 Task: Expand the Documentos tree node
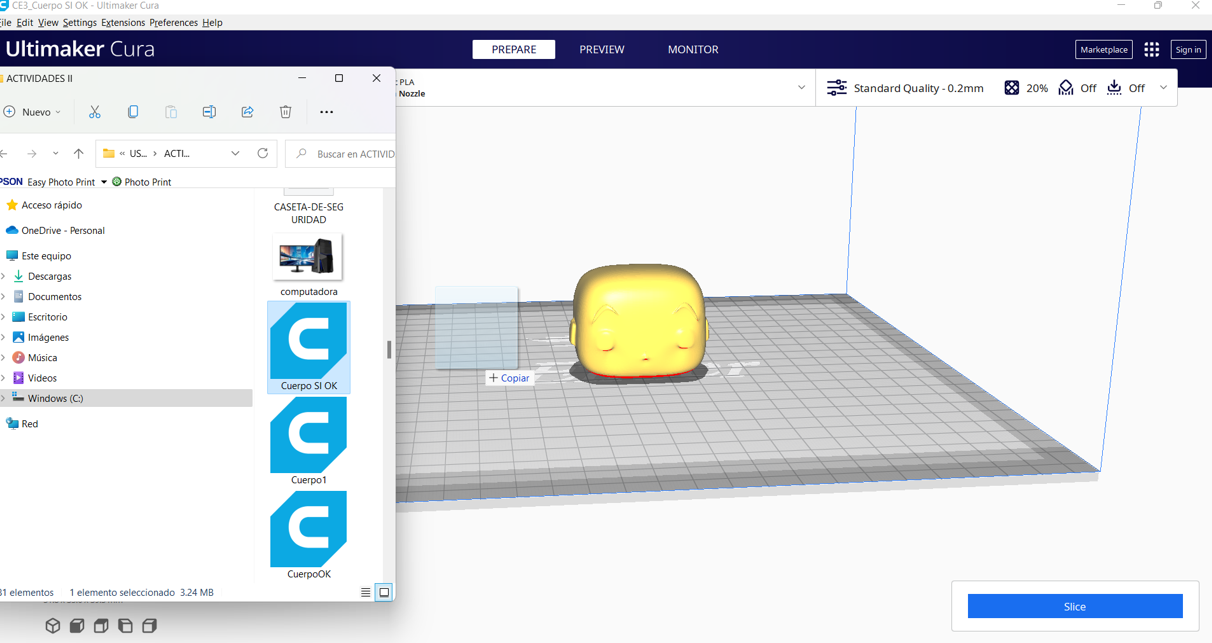(4, 297)
